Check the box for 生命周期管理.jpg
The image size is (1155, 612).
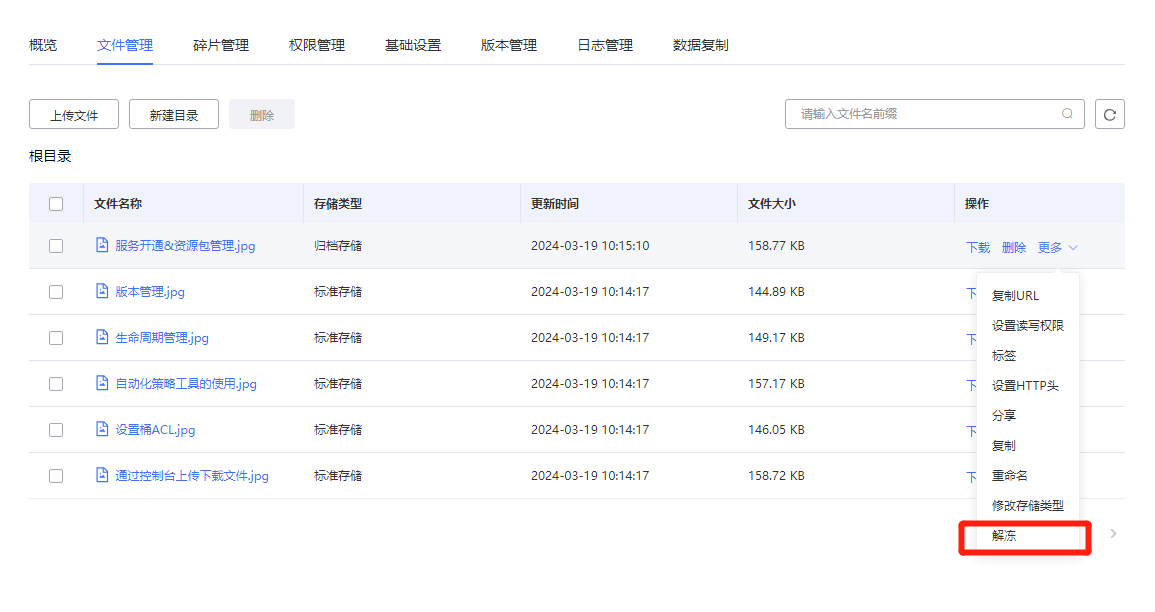click(56, 338)
